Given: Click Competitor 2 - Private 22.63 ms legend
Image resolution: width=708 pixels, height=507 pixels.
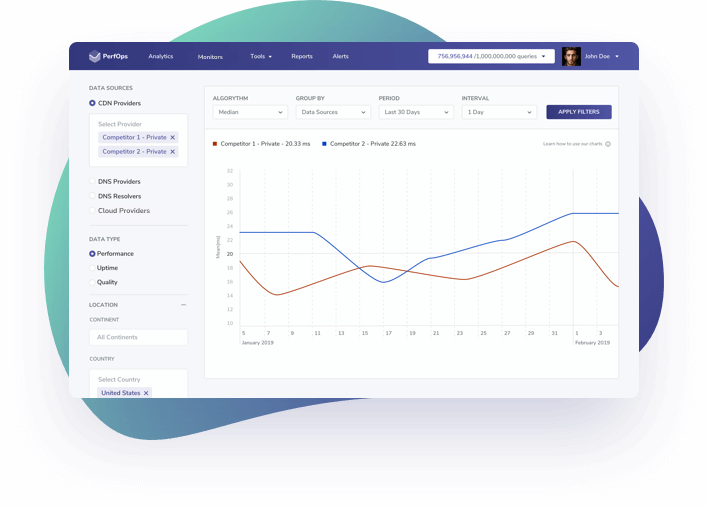Looking at the screenshot, I should [x=369, y=144].
